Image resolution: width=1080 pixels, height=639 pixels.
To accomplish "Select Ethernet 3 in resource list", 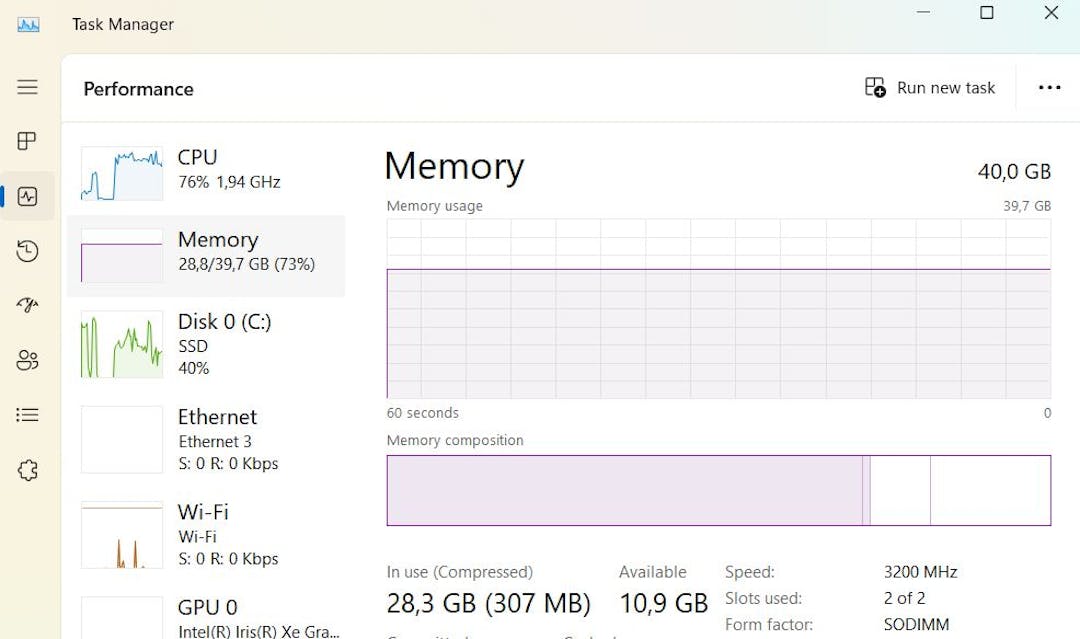I will pos(206,439).
